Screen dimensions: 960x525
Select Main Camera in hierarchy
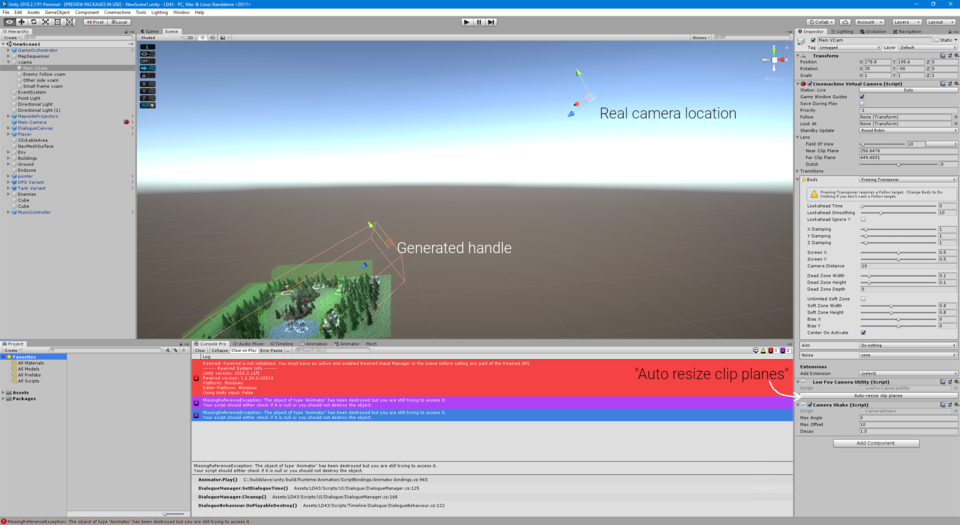coord(32,122)
